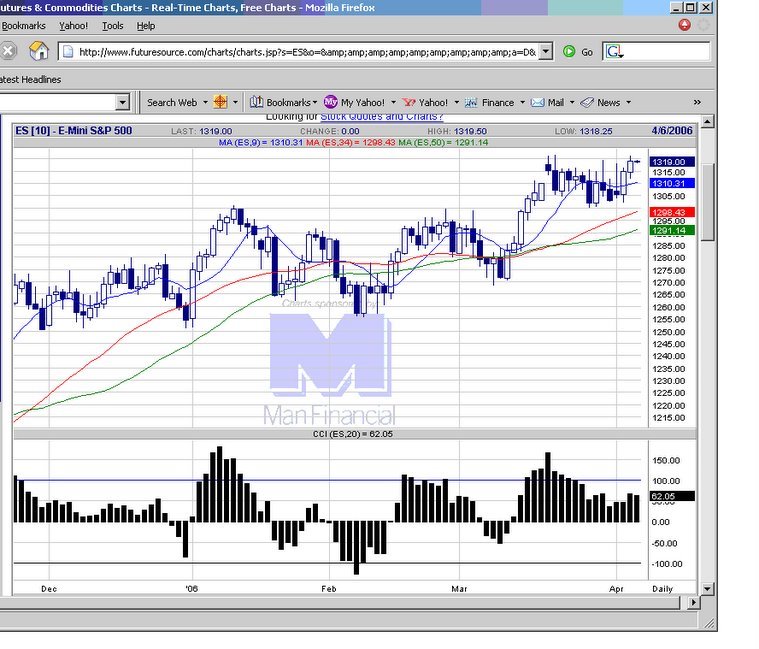Click the LAST: 1319.00 readout
Screen dimensions: 759x649
pyautogui.click(x=202, y=131)
